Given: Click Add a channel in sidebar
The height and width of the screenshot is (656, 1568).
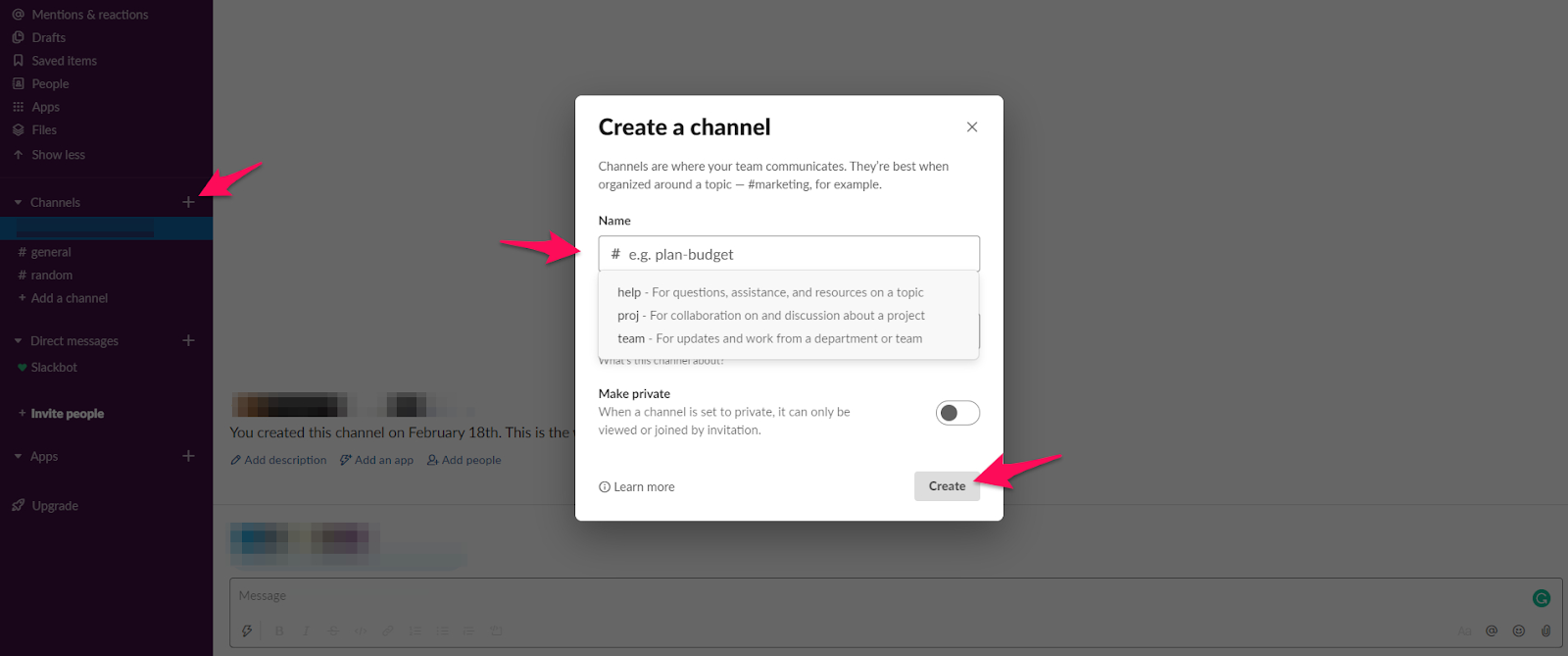Looking at the screenshot, I should point(63,298).
